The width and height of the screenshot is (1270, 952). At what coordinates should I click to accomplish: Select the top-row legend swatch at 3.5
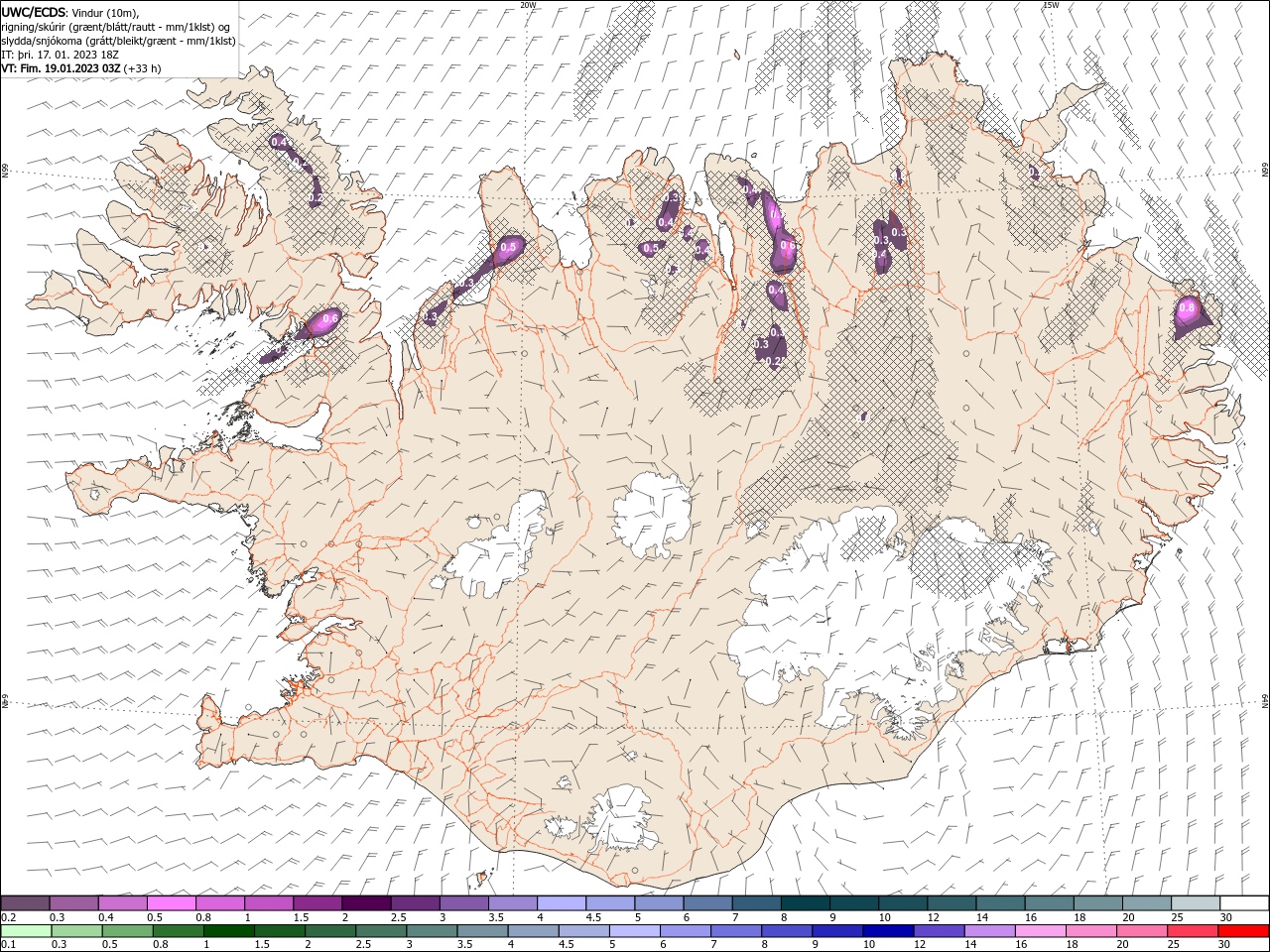pyautogui.click(x=512, y=902)
